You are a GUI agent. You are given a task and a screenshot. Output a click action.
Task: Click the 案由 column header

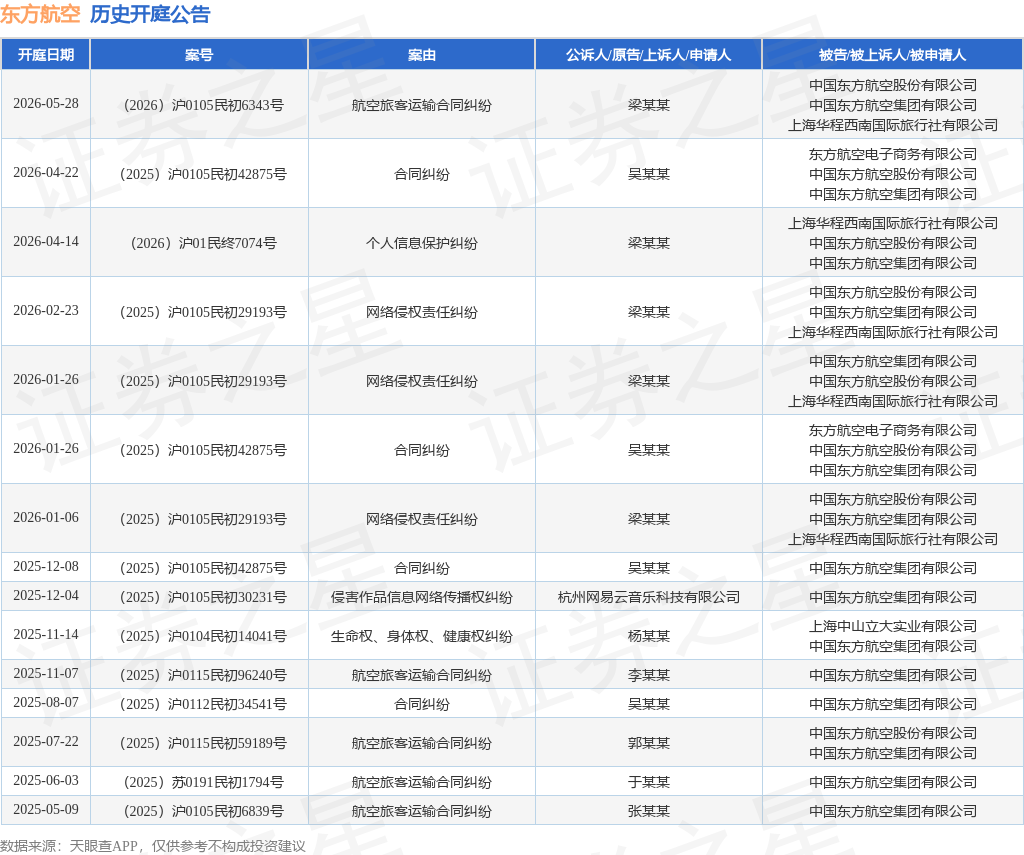point(422,55)
